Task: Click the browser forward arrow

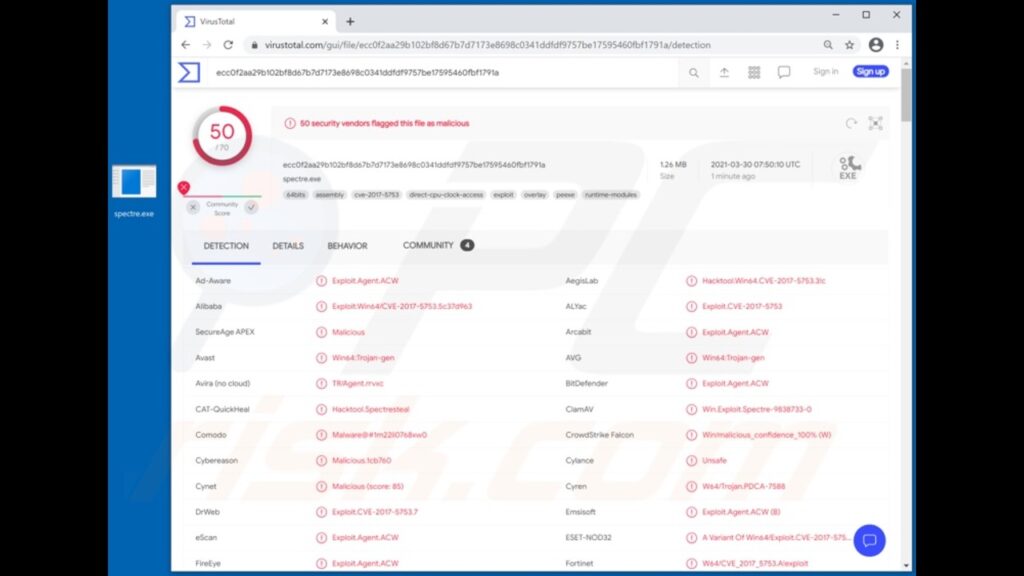Action: [x=207, y=45]
